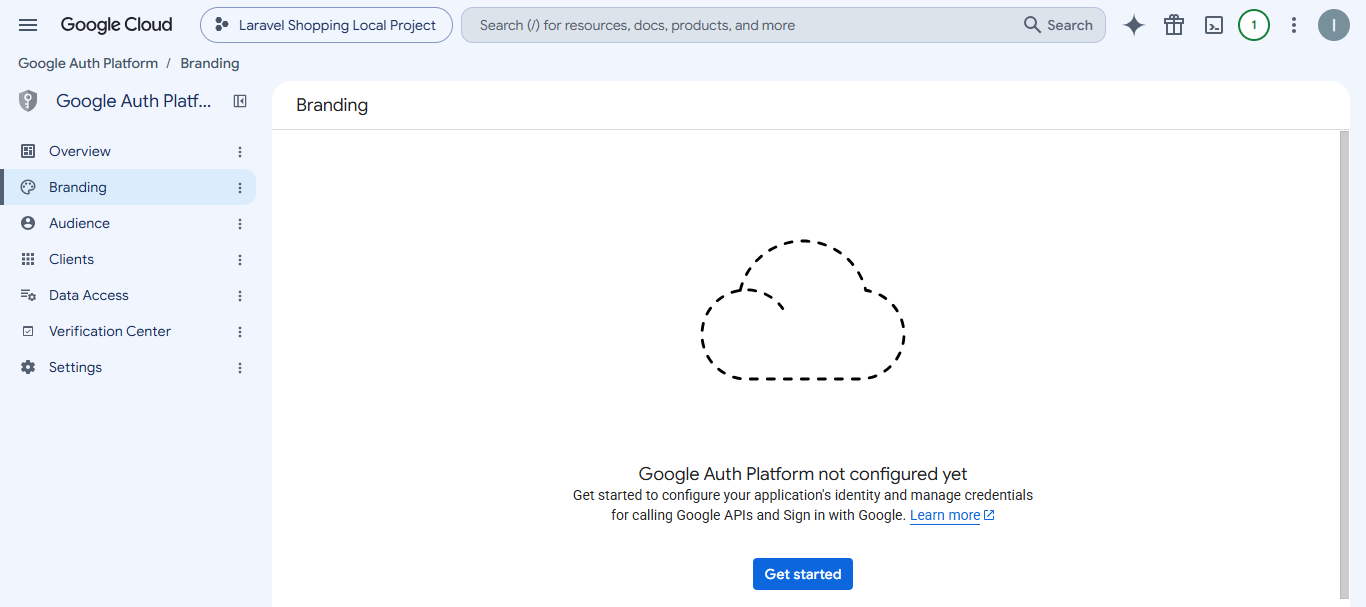Open the Laravel Shopping Local Project picker
This screenshot has height=607, width=1366.
[x=326, y=25]
